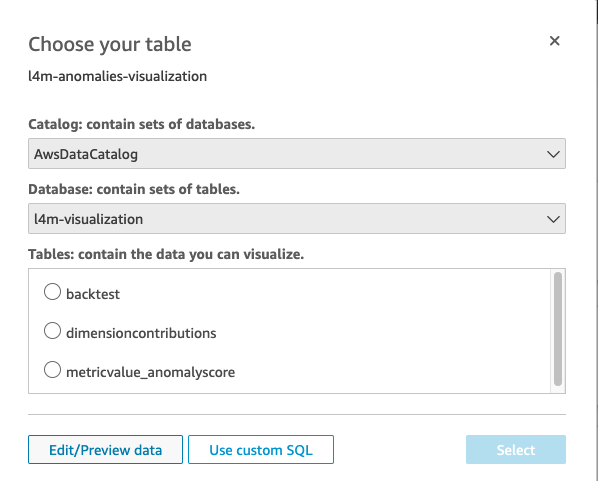Click the Select button

pyautogui.click(x=516, y=450)
